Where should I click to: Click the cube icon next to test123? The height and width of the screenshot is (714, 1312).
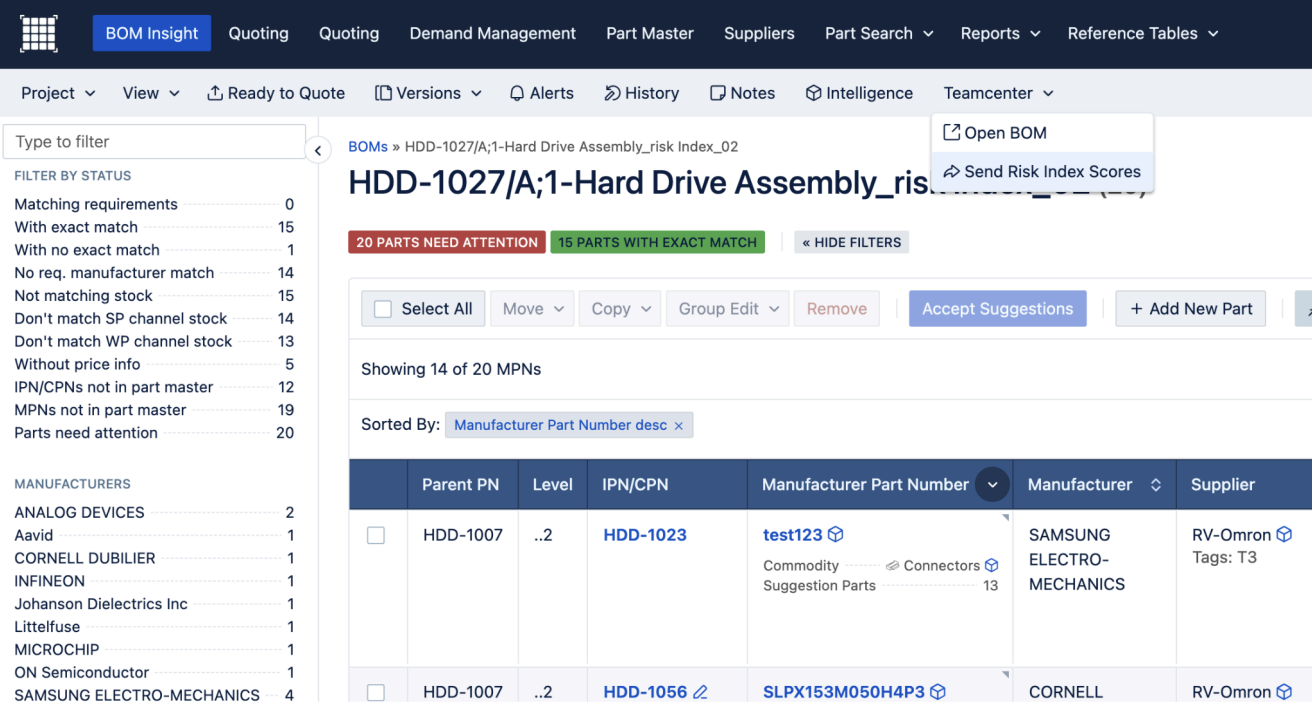[x=836, y=535]
